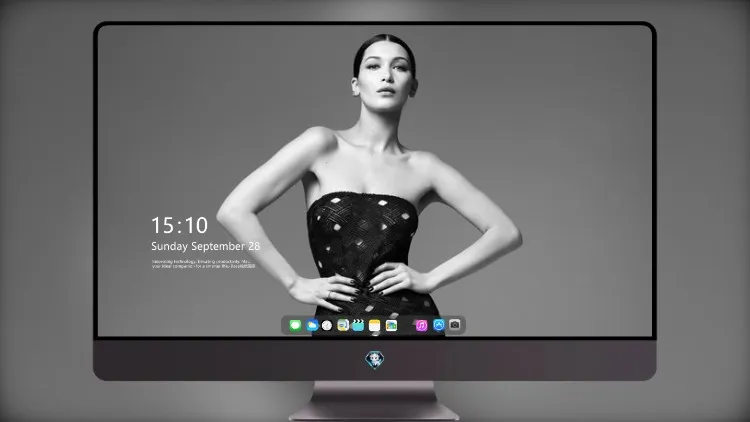
Task: Open the green Messages app in dock
Action: pos(295,325)
